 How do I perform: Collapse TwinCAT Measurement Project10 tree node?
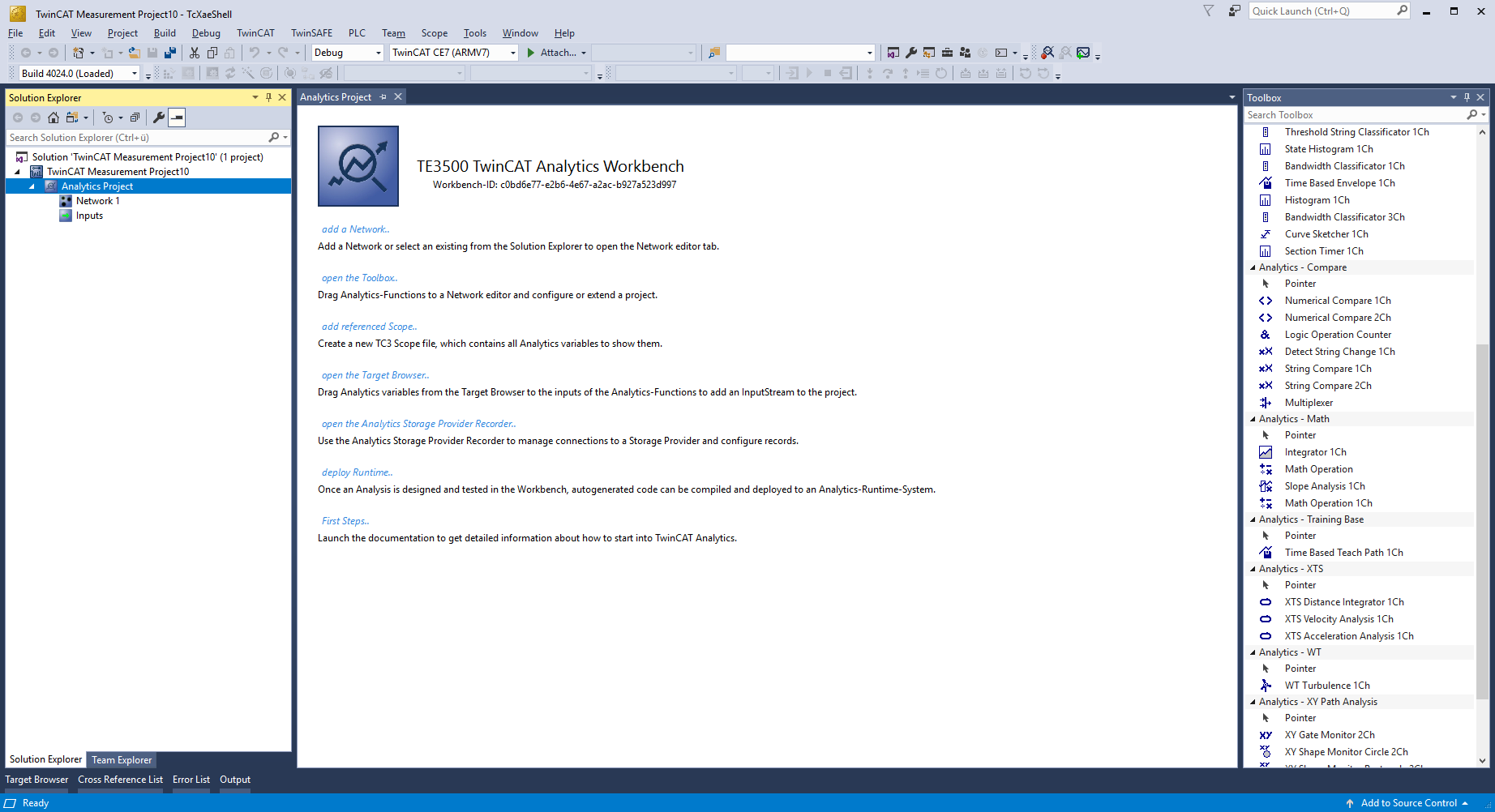[x=18, y=172]
